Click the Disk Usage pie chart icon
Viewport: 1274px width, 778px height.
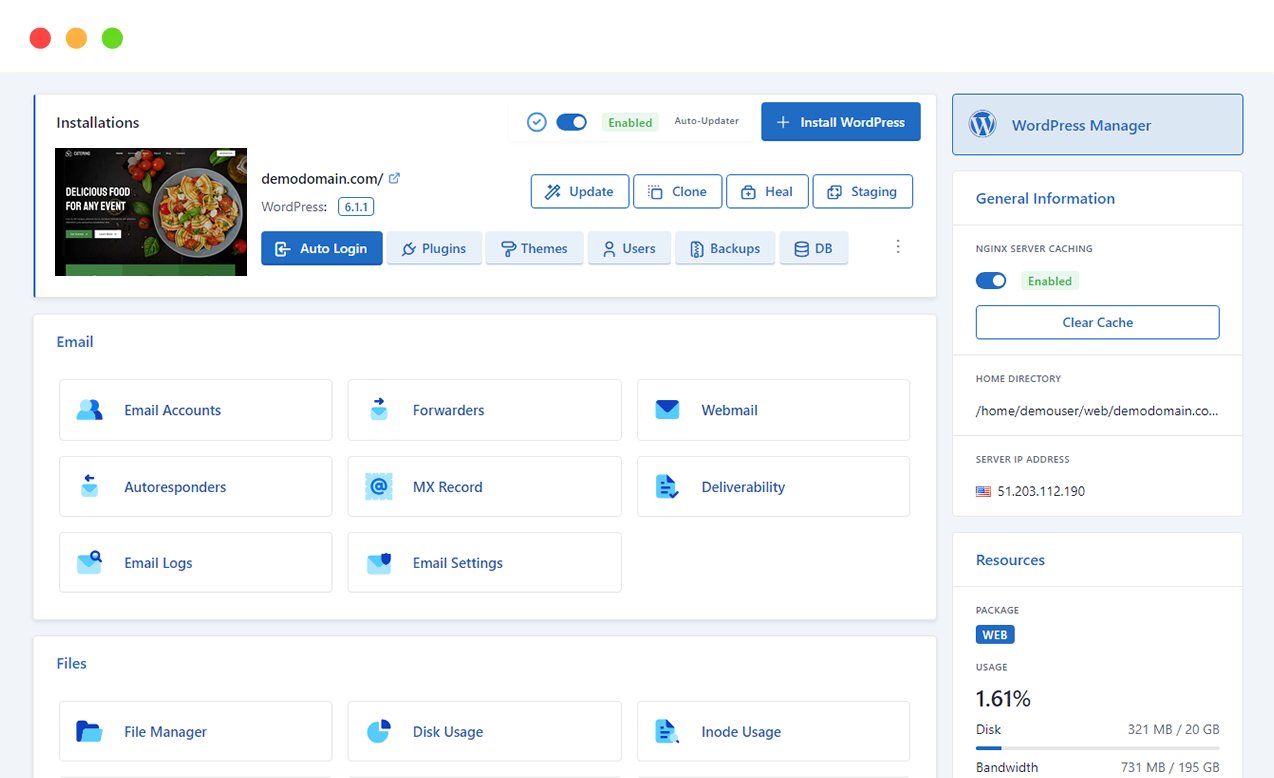(378, 732)
